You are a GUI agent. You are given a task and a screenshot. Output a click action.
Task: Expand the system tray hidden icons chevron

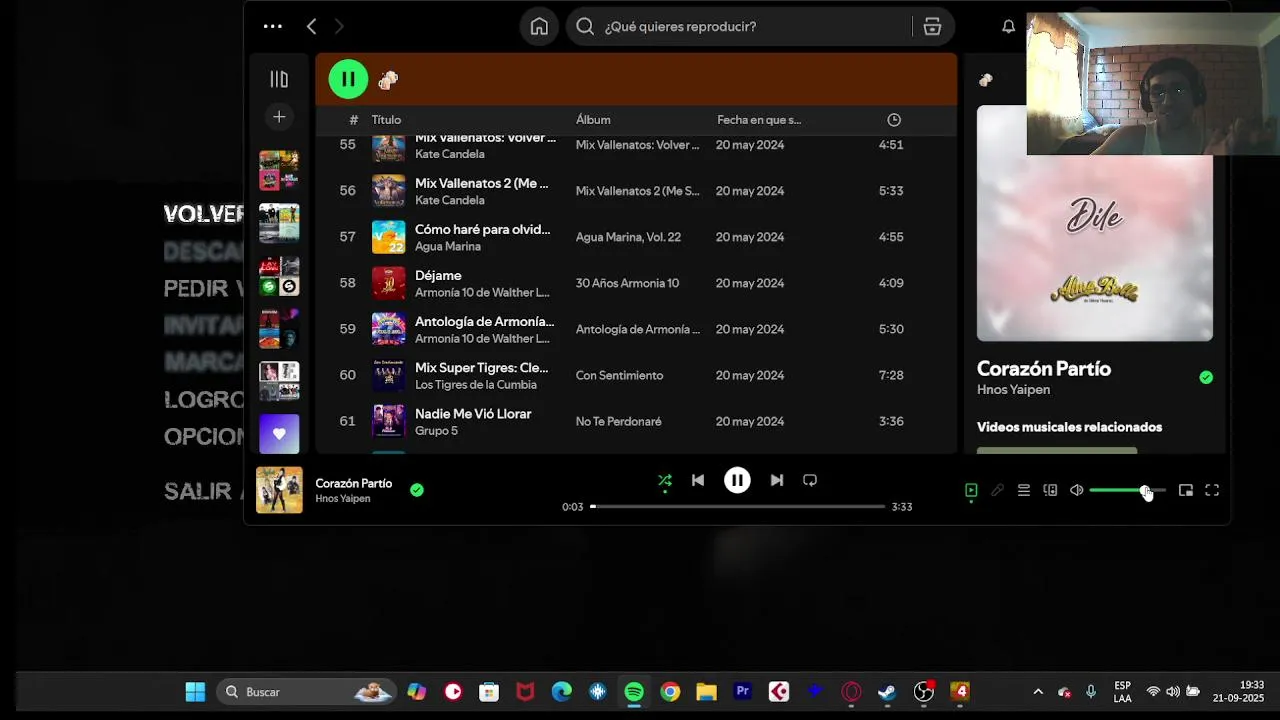pos(1038,692)
